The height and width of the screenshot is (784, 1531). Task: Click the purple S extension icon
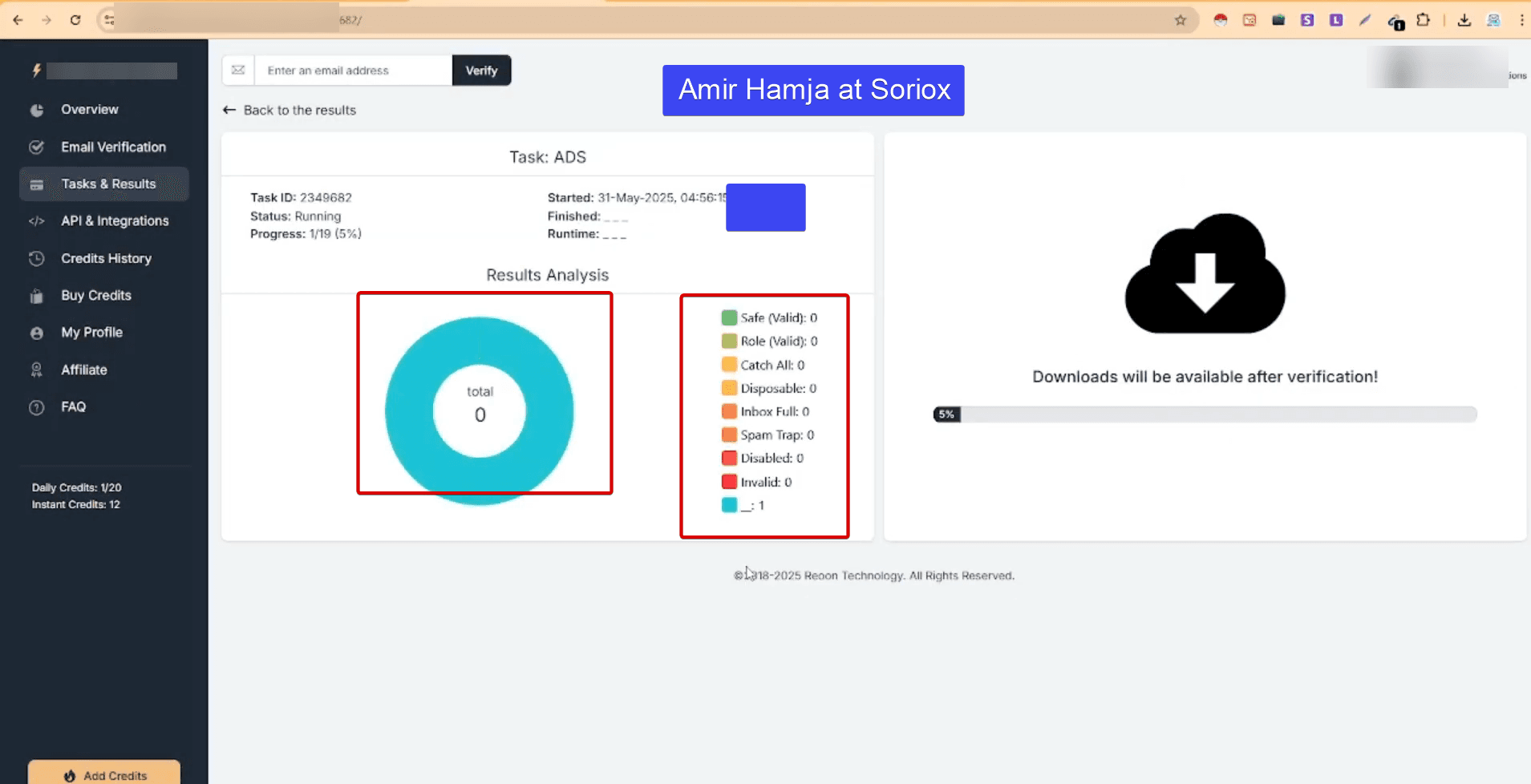pyautogui.click(x=1307, y=20)
